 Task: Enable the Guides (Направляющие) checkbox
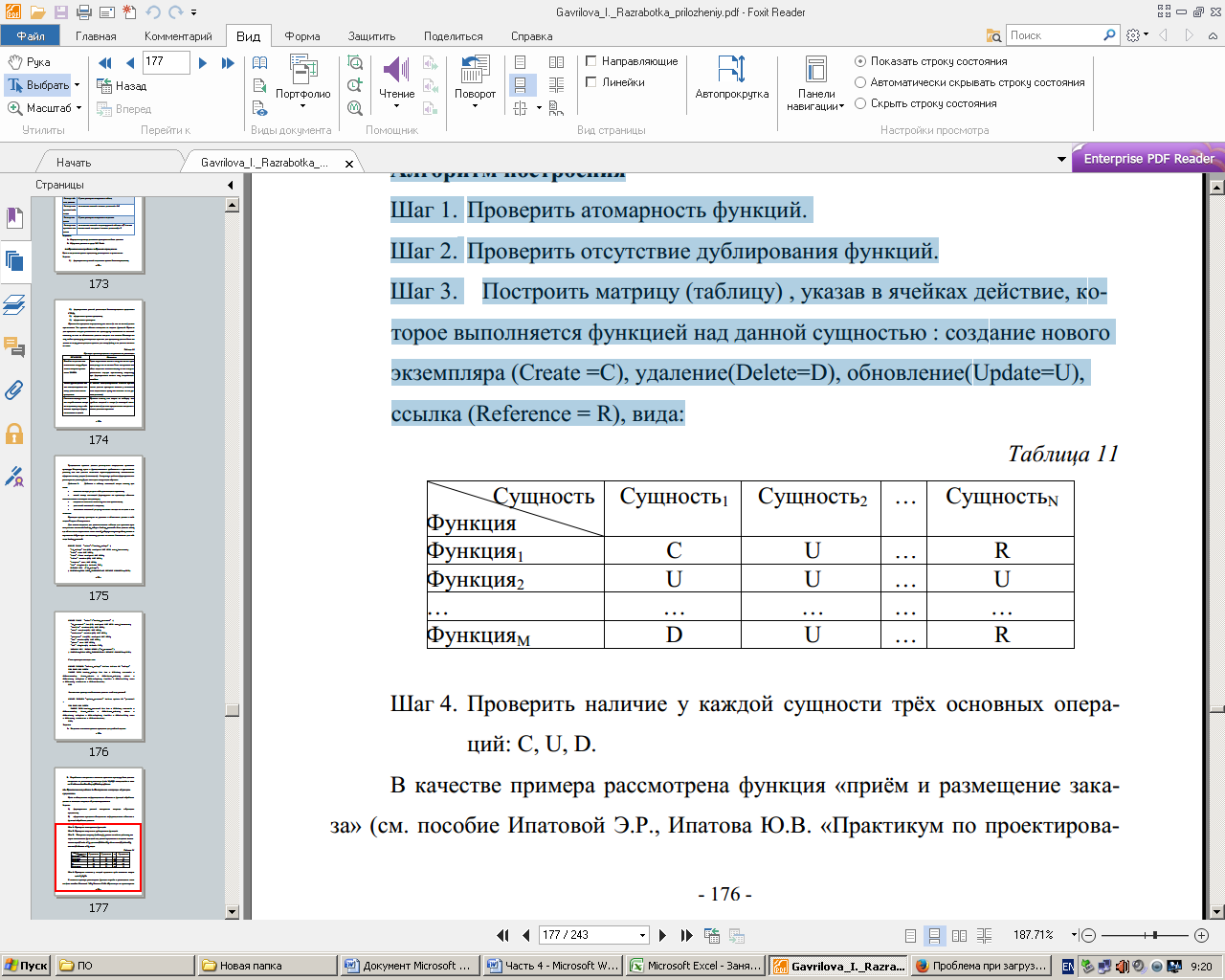click(591, 61)
